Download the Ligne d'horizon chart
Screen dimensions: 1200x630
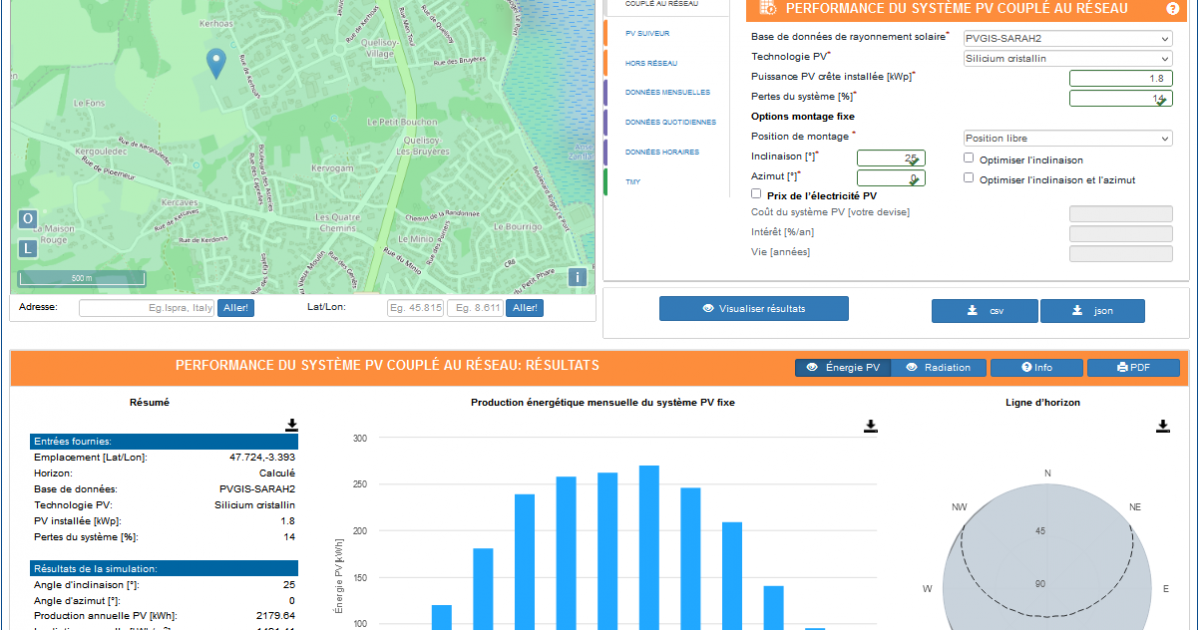1163,426
